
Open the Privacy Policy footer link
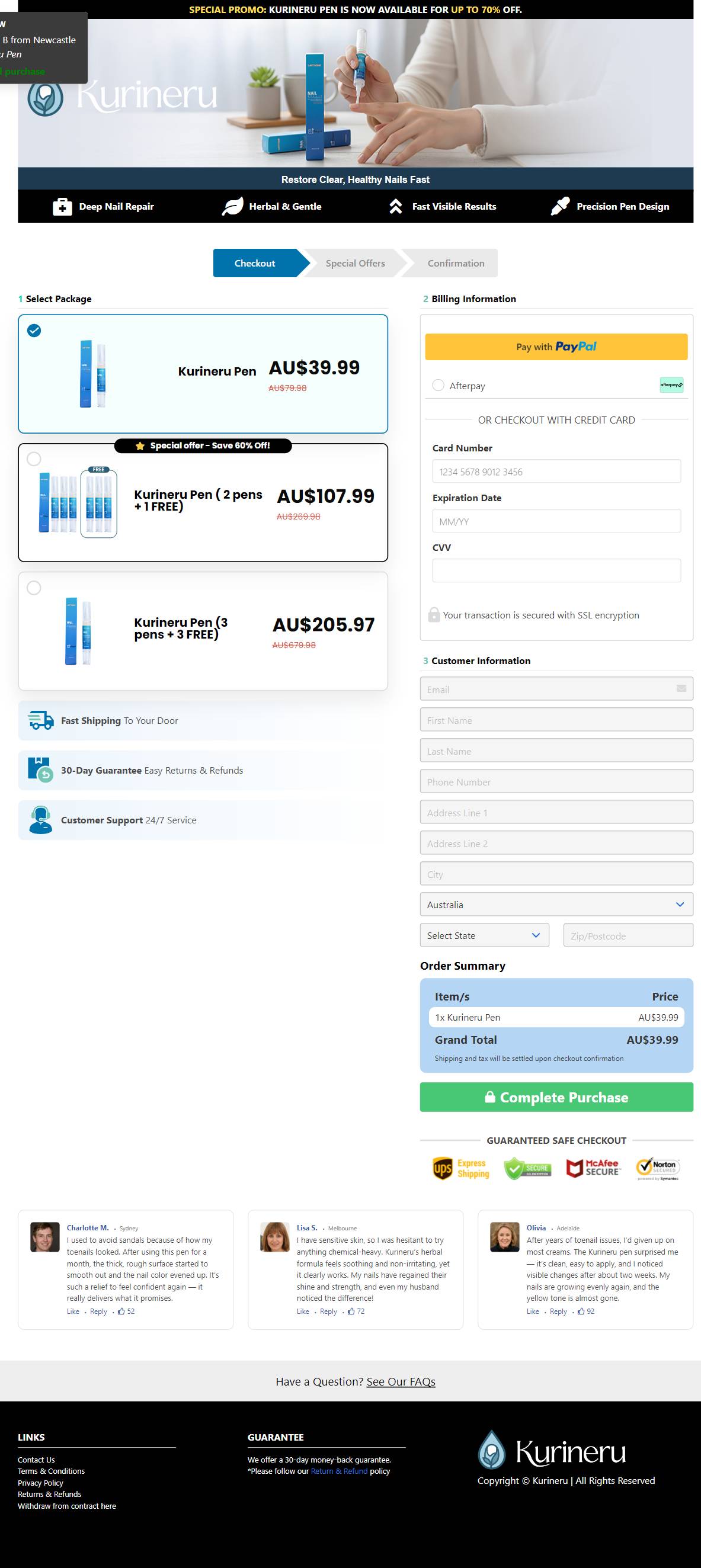[x=40, y=1483]
